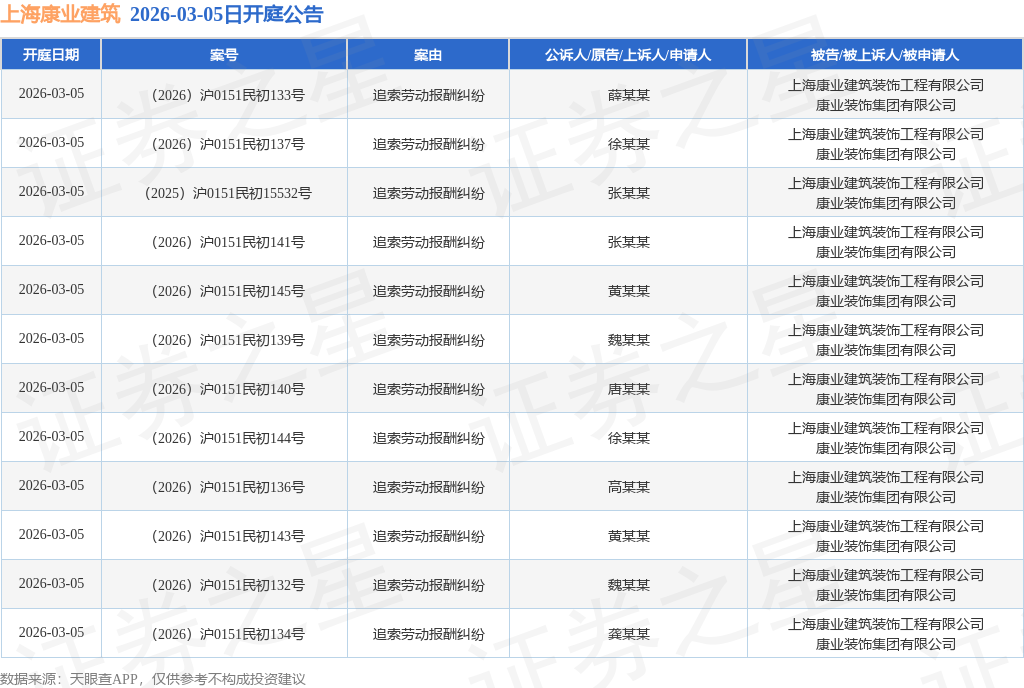The image size is (1024, 688).
Task: Click plaintiff 魏某某 in the 132号 row
Action: (628, 585)
